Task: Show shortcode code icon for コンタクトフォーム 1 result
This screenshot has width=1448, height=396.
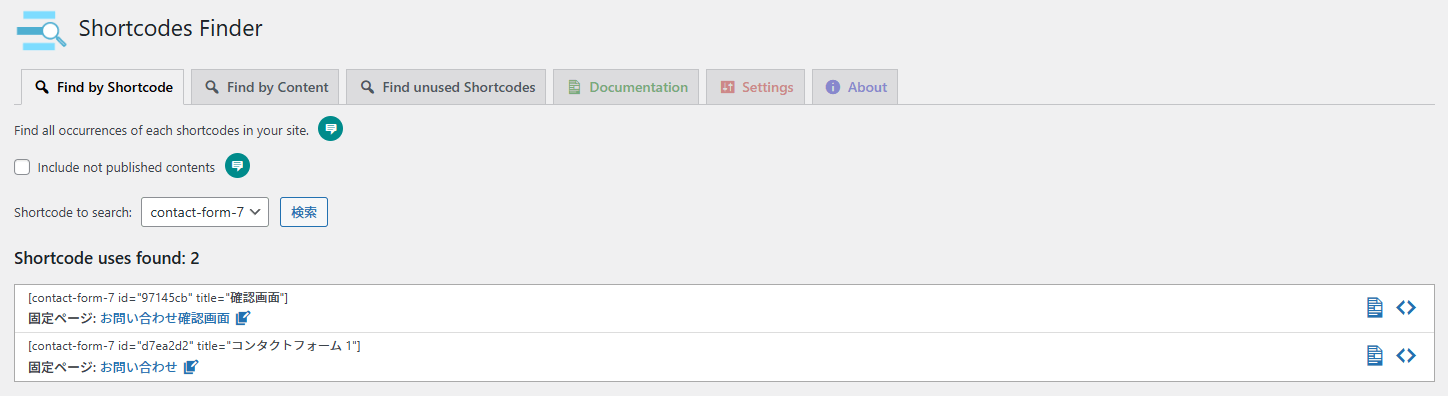Action: 1406,355
